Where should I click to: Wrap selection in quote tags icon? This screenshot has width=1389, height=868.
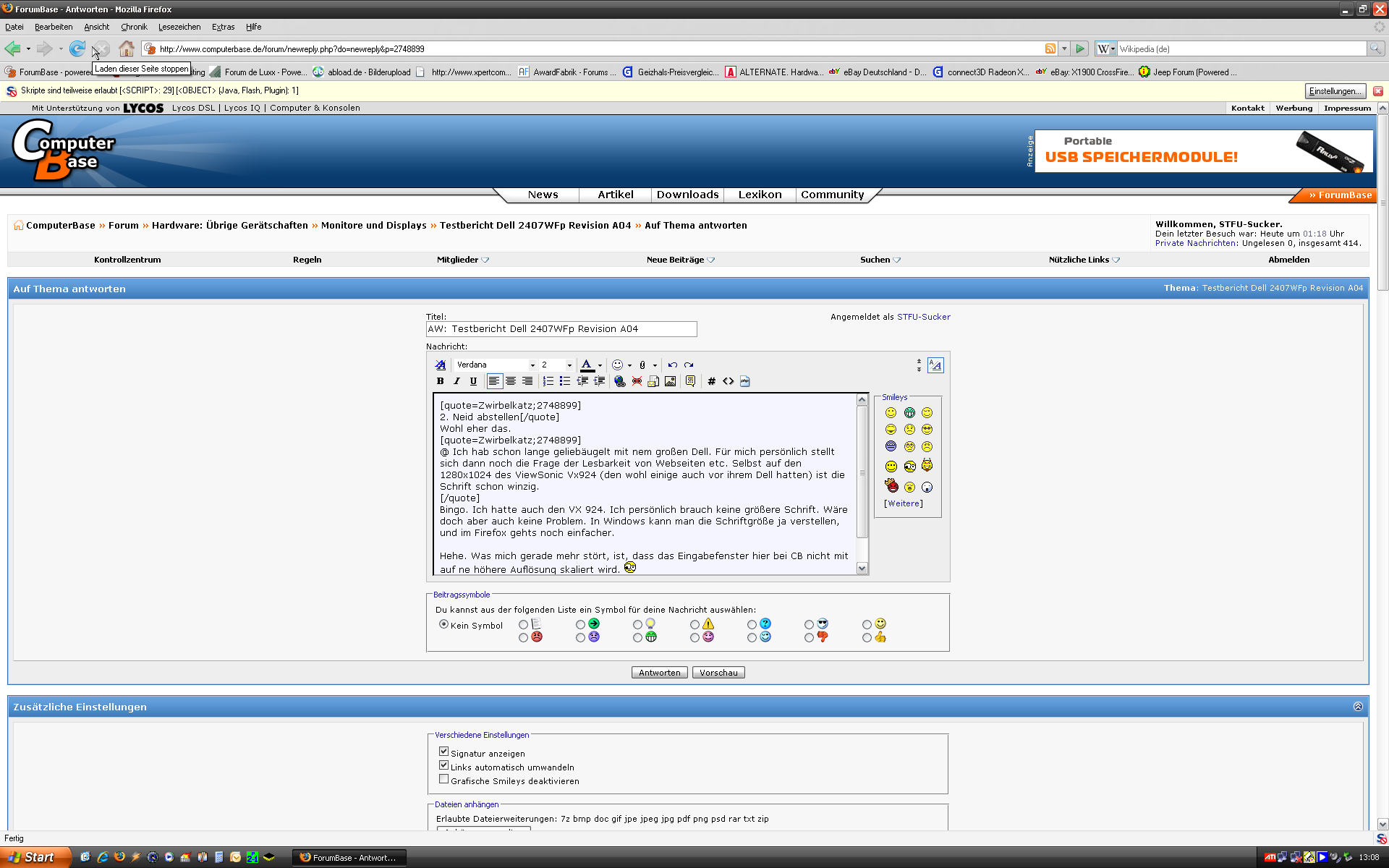click(x=690, y=381)
